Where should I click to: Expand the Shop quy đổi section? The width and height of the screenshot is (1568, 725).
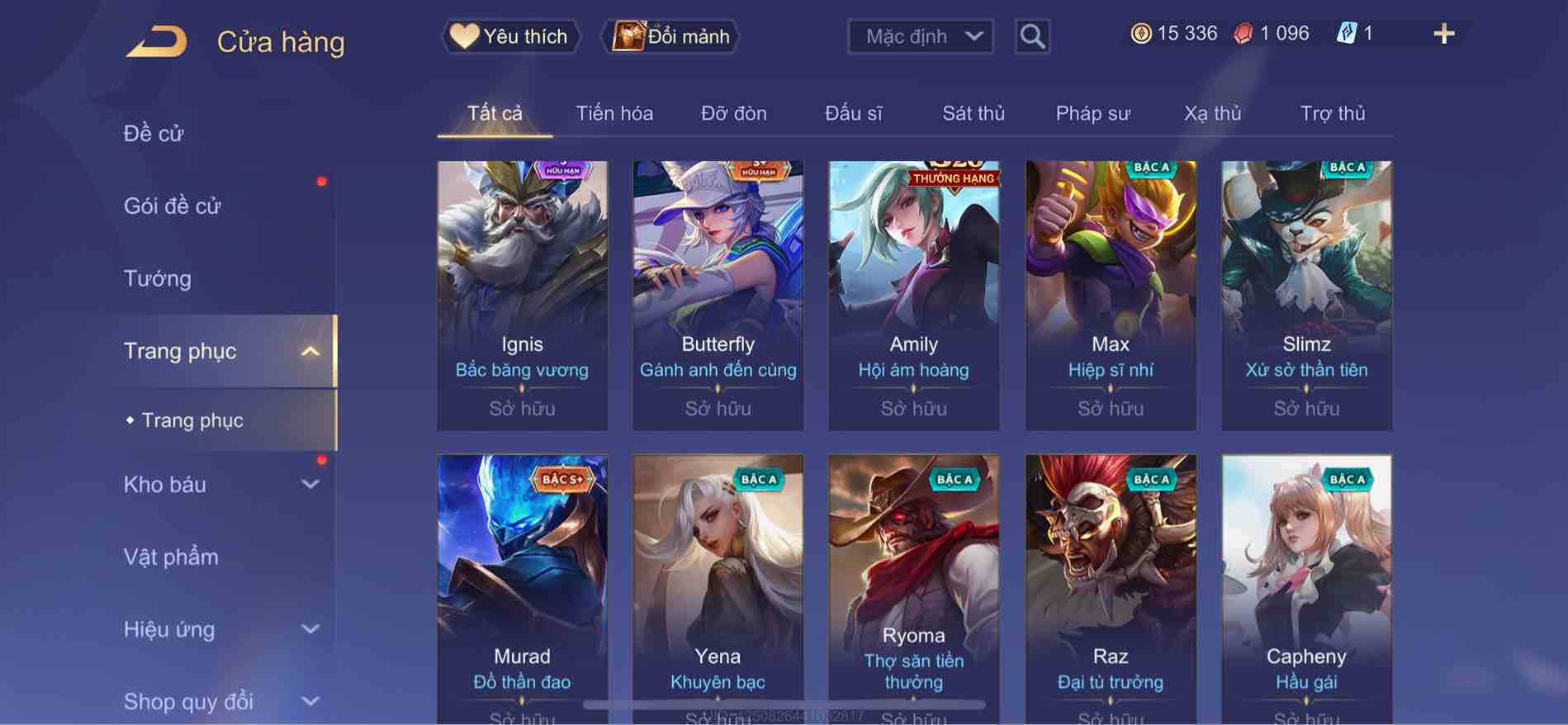click(310, 702)
